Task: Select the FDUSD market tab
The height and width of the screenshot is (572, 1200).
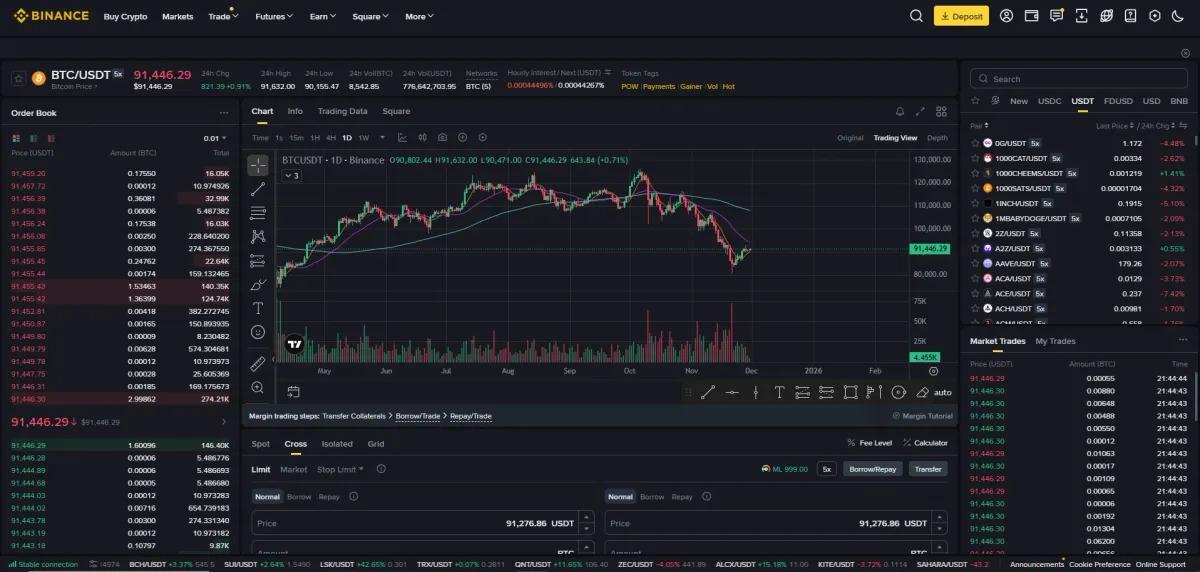Action: tap(1118, 101)
